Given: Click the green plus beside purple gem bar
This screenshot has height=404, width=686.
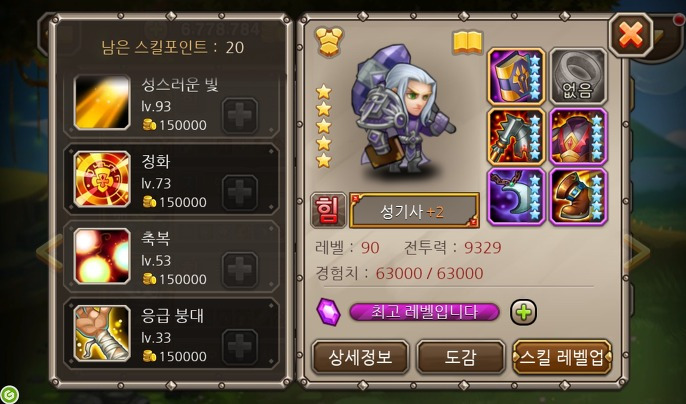Looking at the screenshot, I should click(x=523, y=312).
